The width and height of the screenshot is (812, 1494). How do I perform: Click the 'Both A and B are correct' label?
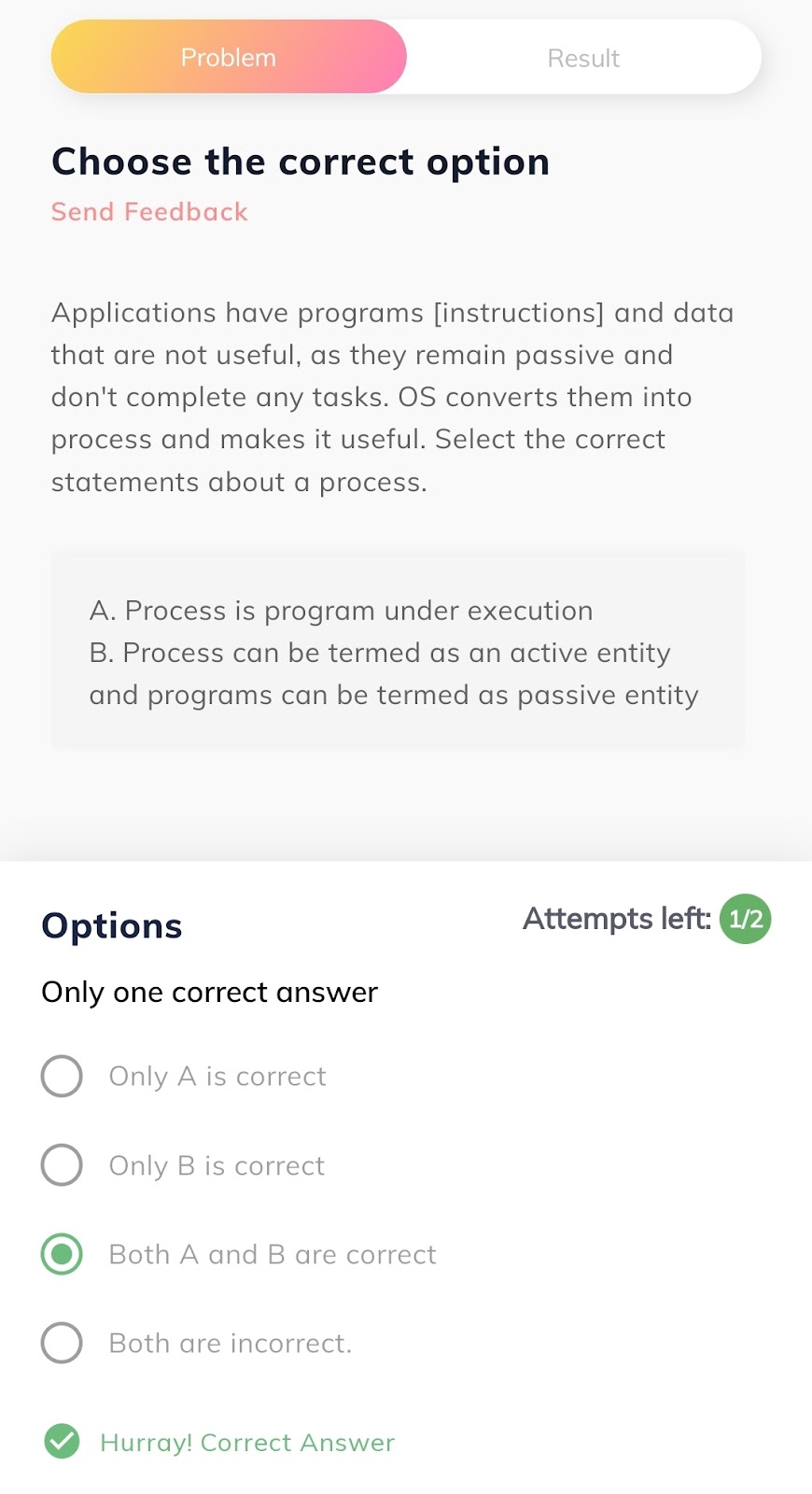click(x=273, y=1254)
